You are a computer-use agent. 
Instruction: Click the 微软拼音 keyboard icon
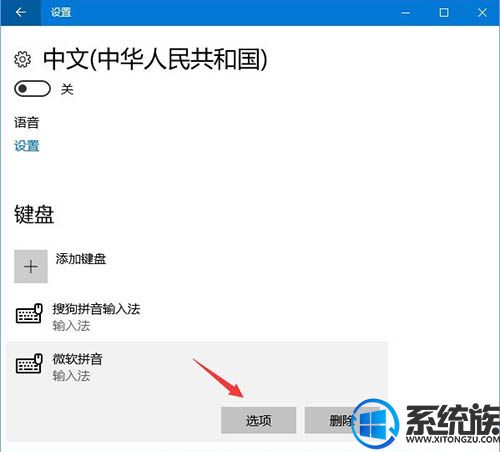click(29, 364)
